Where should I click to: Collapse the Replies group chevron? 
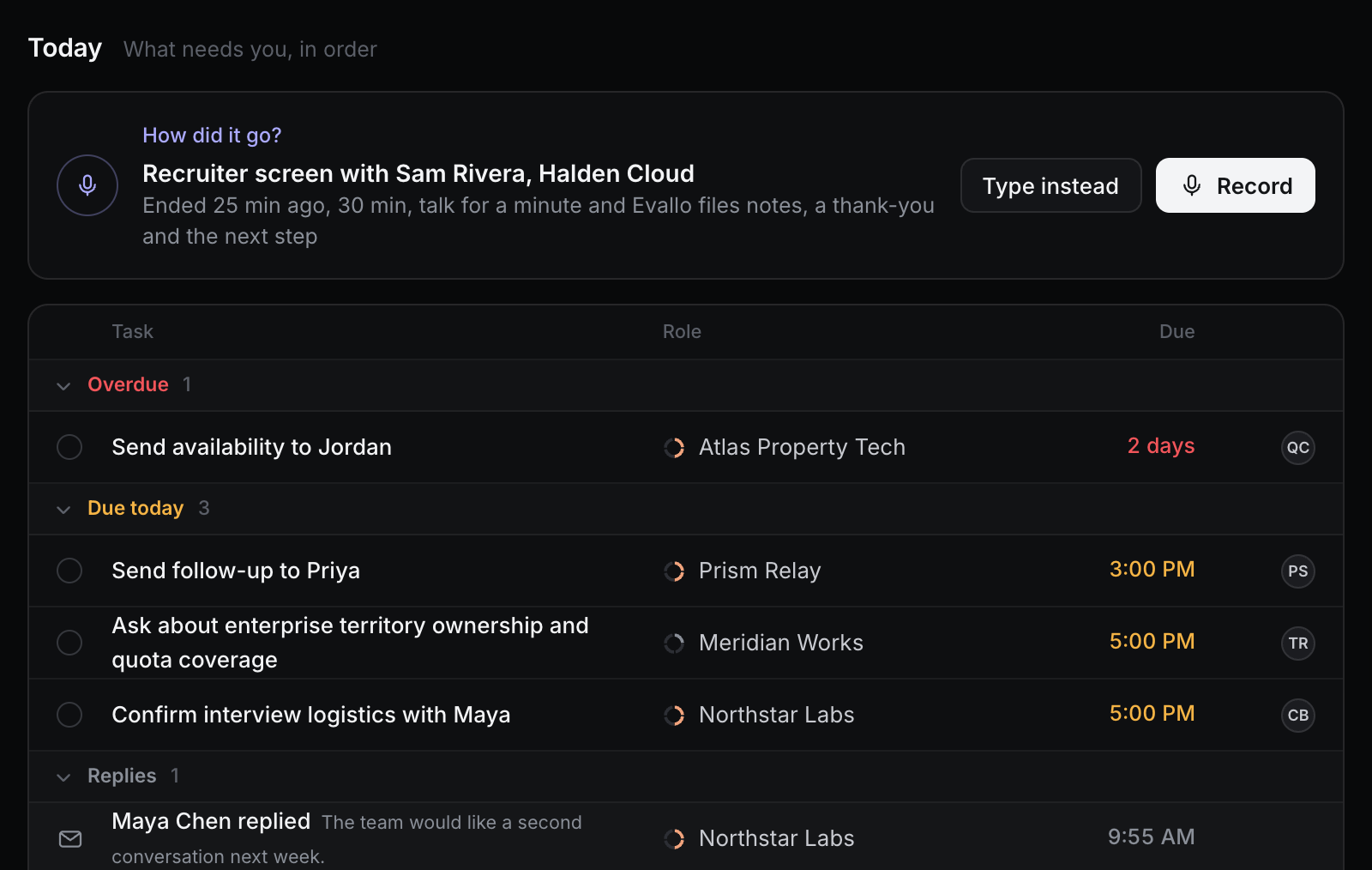click(x=63, y=776)
